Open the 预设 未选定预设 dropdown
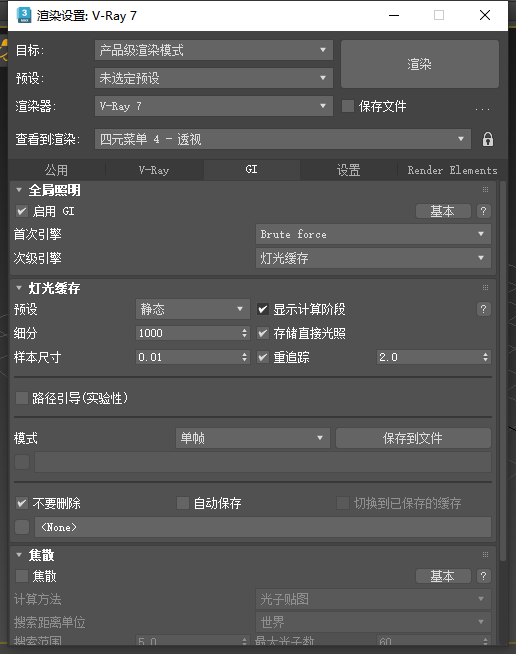 point(214,78)
